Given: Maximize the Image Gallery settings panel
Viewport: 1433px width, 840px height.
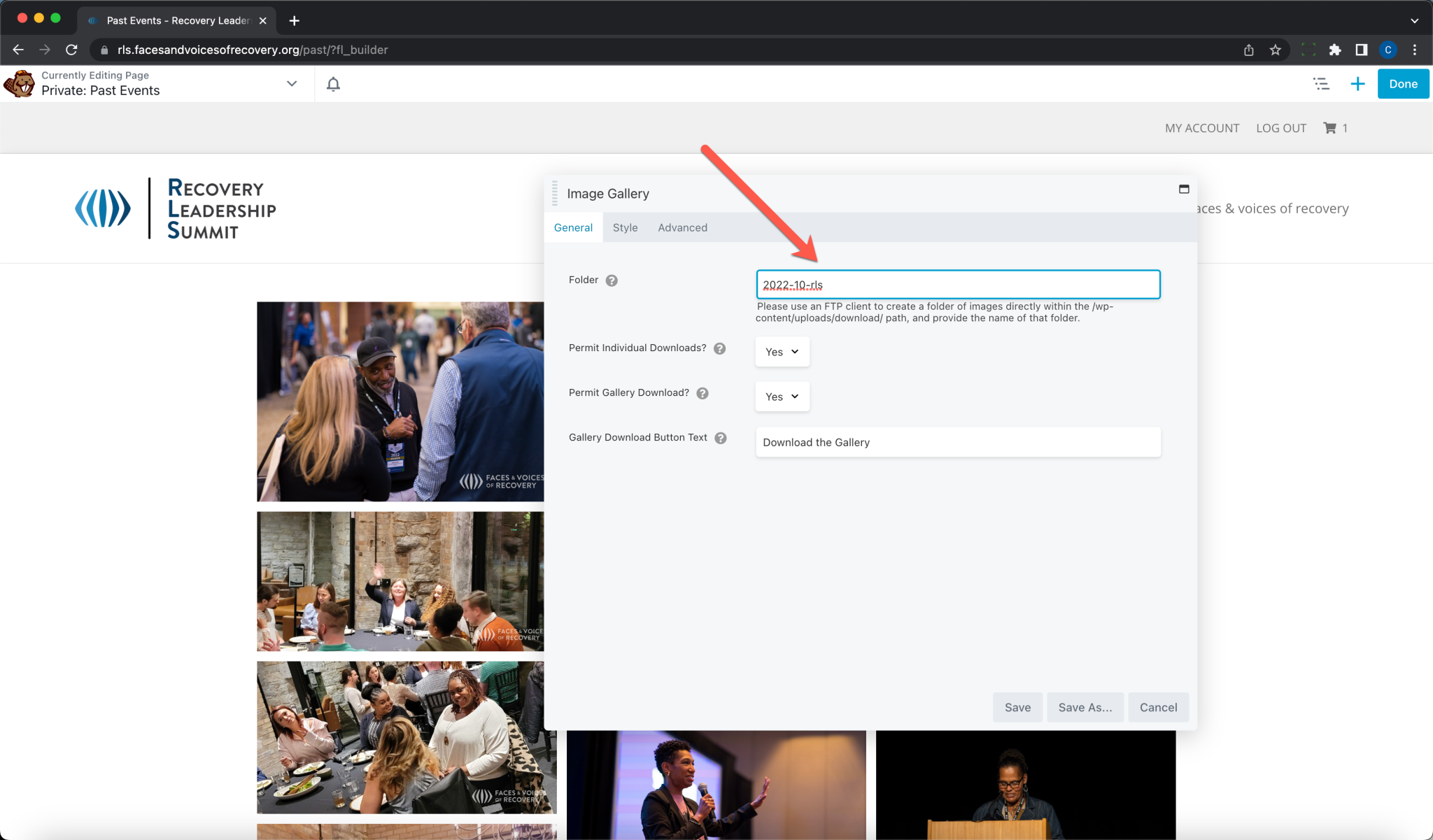Looking at the screenshot, I should [1184, 189].
